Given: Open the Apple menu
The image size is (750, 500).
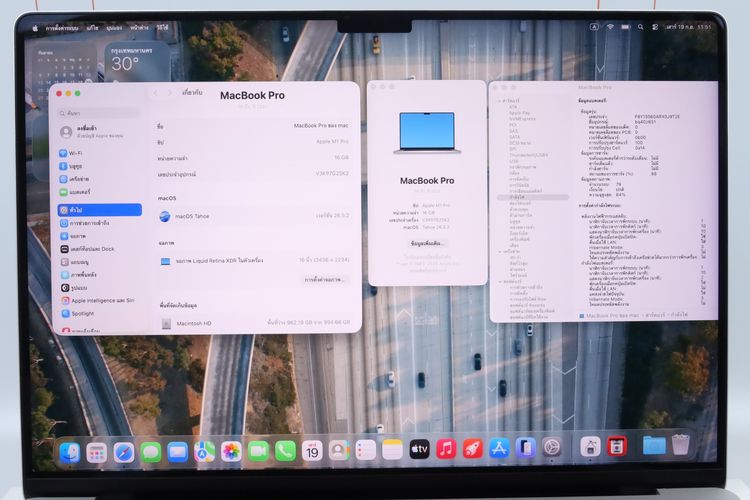Looking at the screenshot, I should tap(34, 28).
